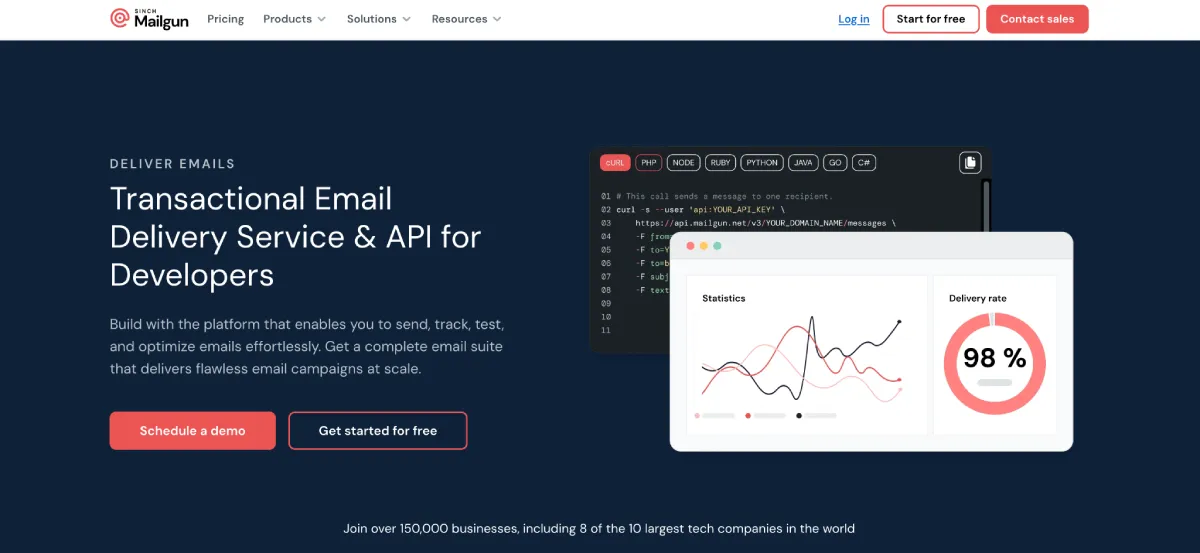
Task: Copy code with the clipboard icon
Action: [970, 163]
